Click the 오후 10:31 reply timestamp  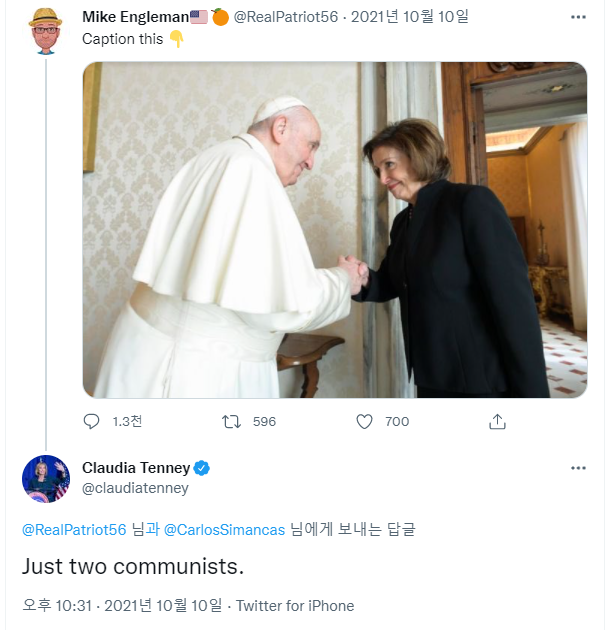click(58, 605)
